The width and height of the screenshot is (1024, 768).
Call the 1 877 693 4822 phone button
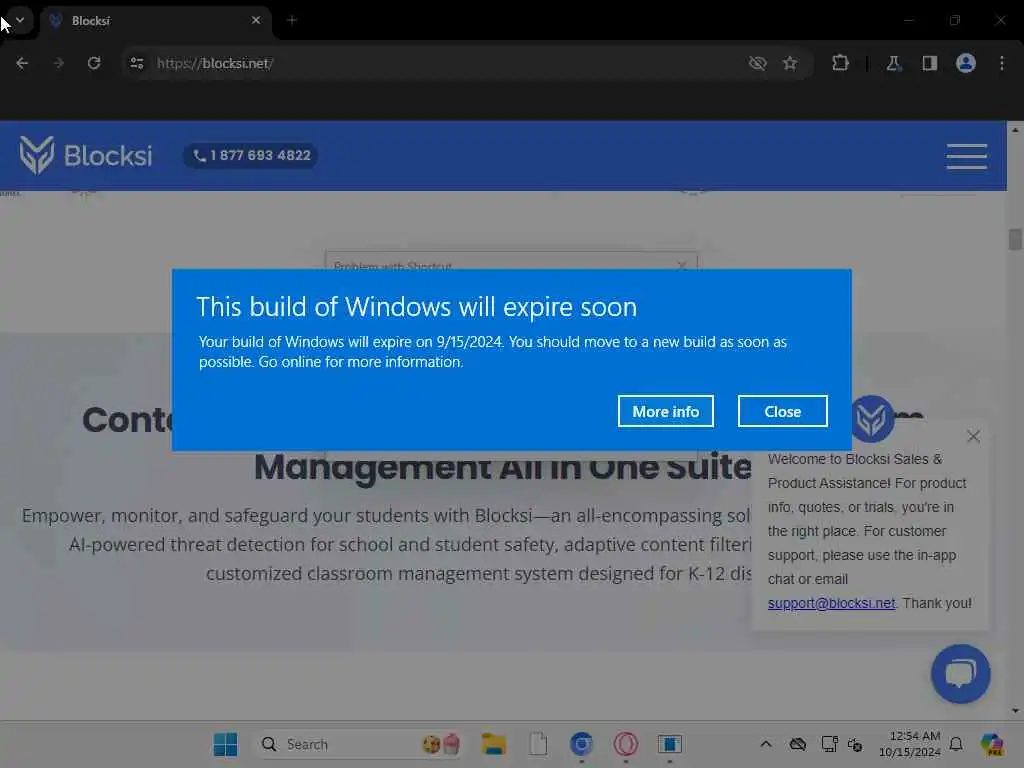click(x=251, y=155)
